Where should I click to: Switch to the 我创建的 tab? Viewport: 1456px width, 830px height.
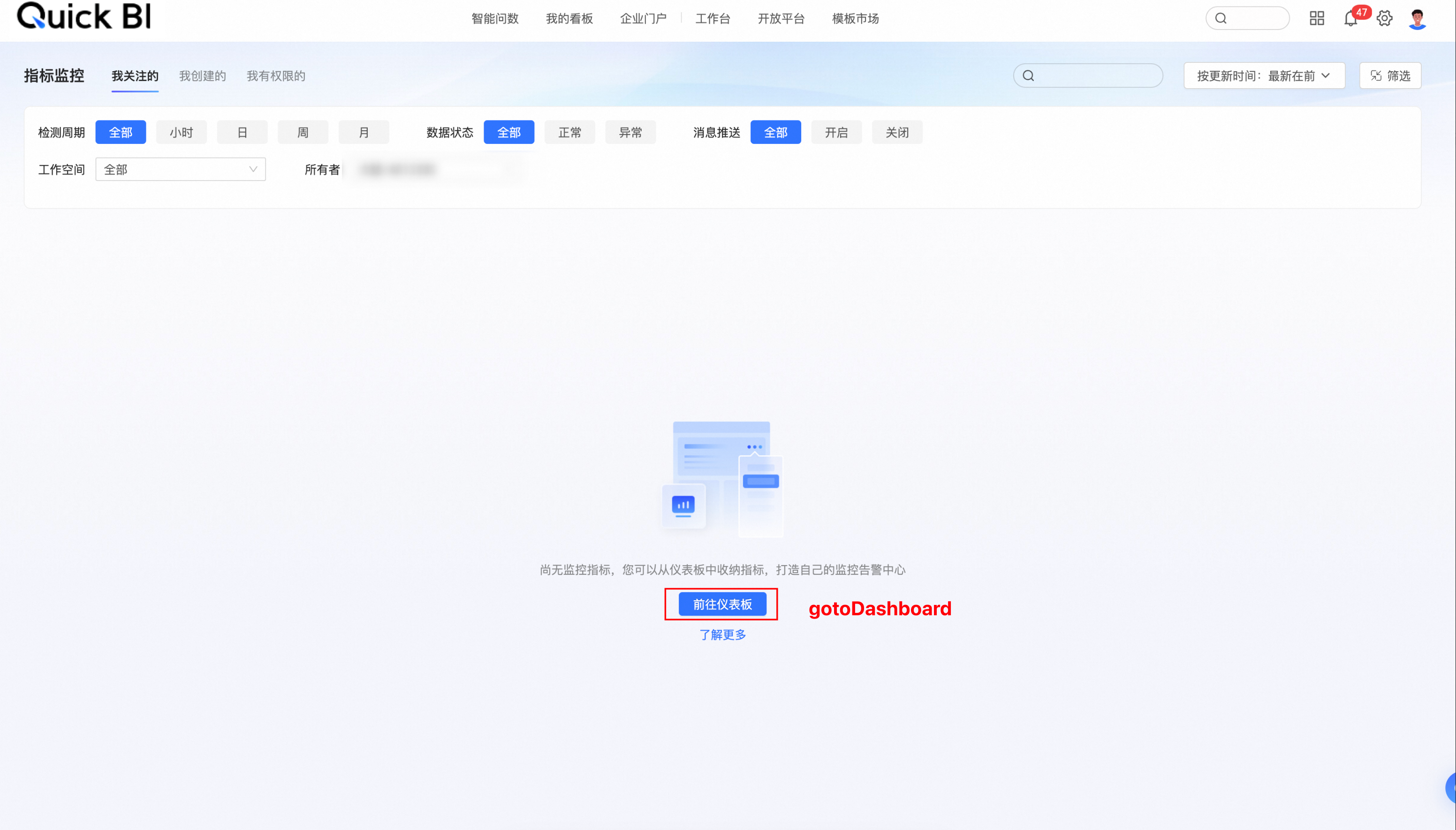tap(202, 76)
